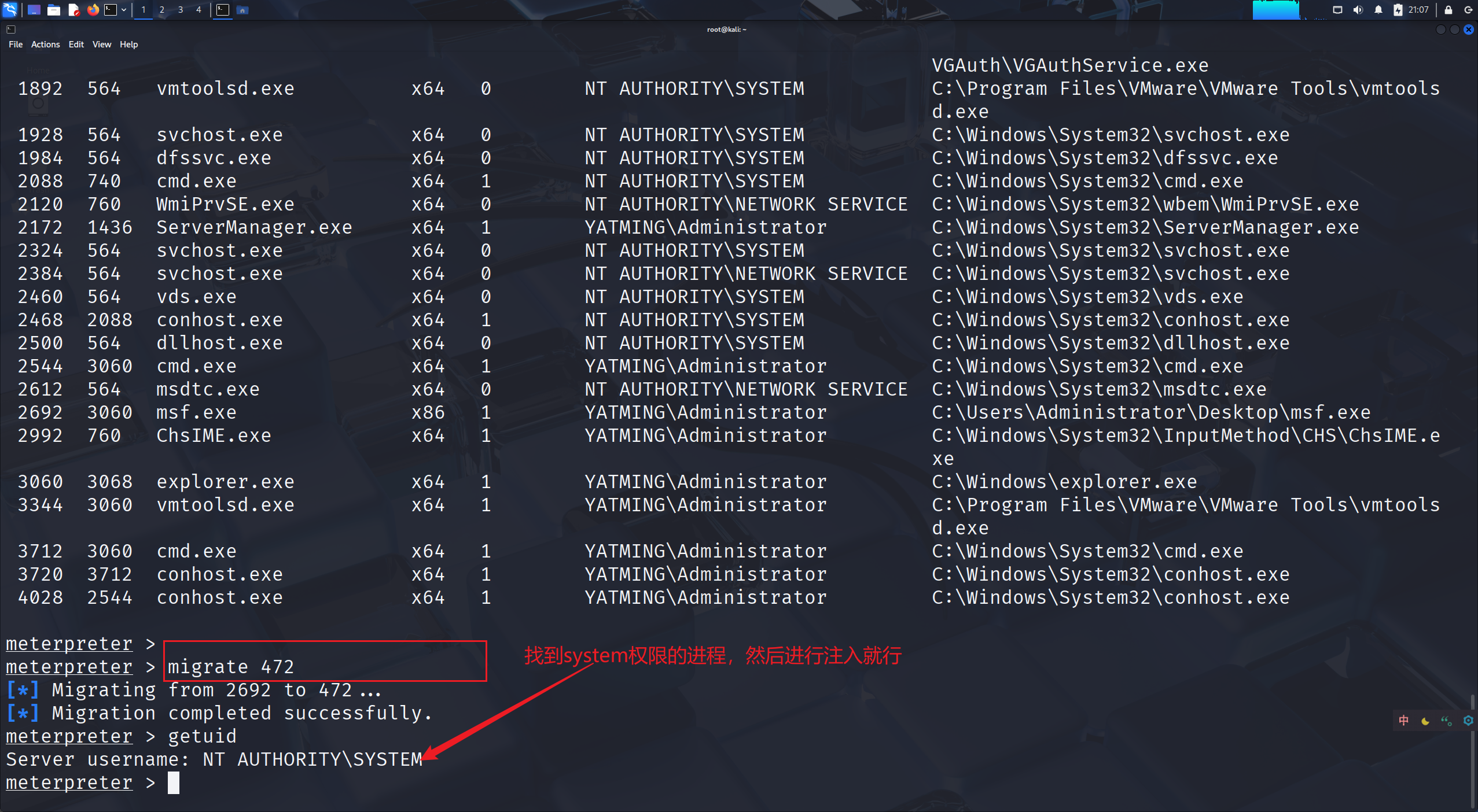Switch to workspace 2

(x=162, y=10)
